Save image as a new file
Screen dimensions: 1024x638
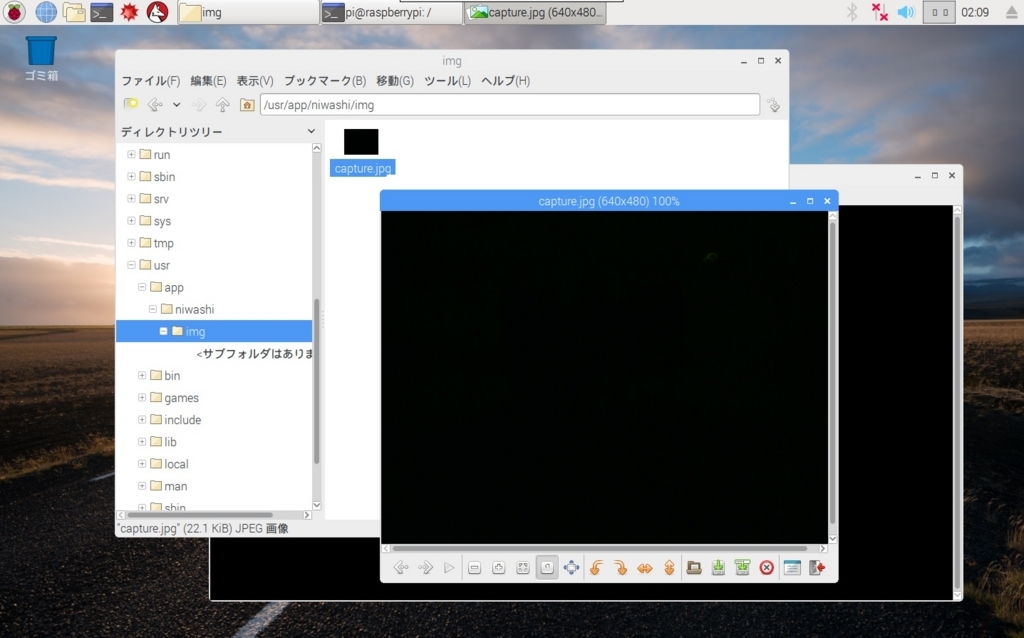(x=743, y=567)
